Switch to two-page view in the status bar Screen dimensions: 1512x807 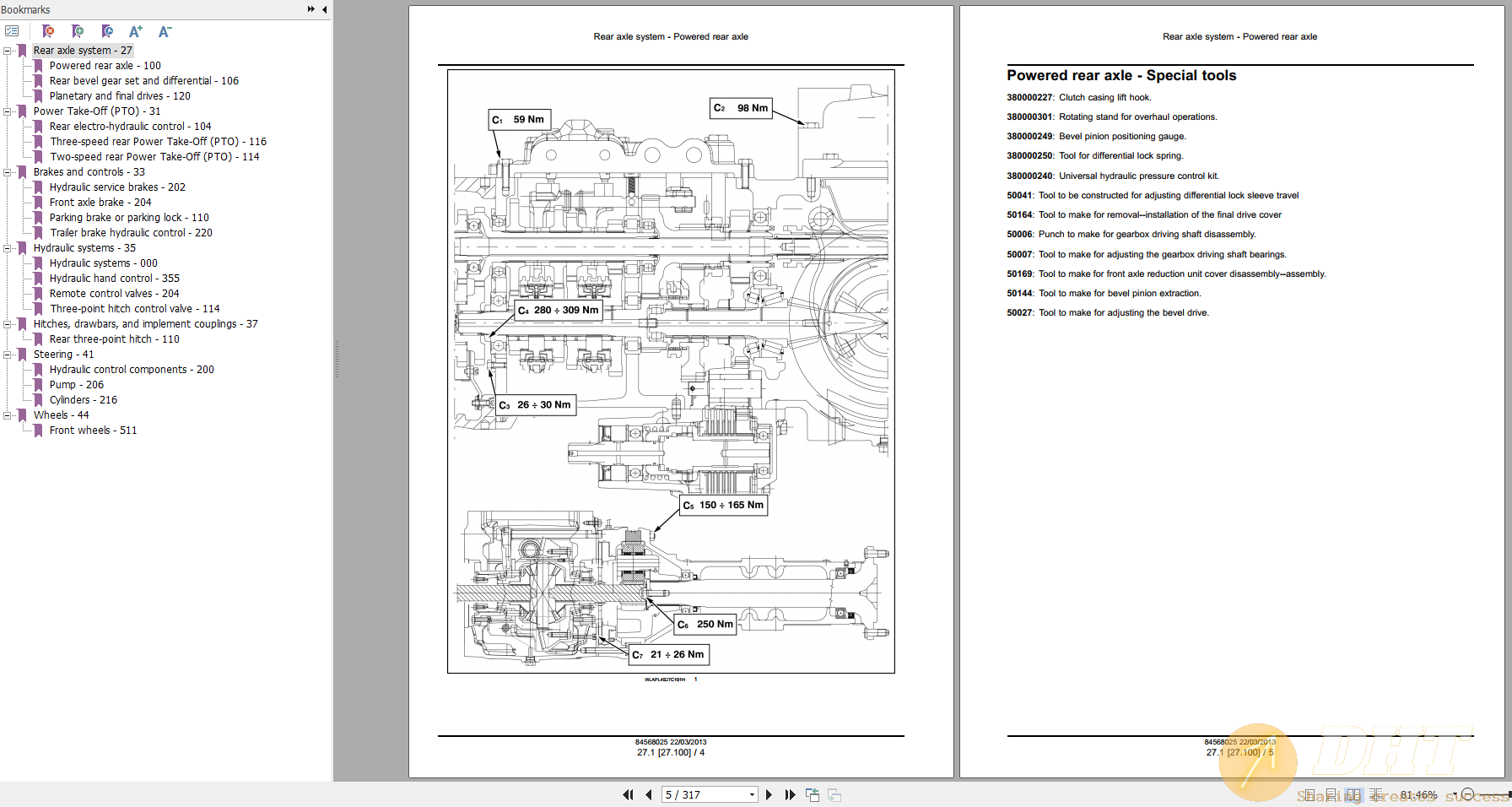(x=1354, y=794)
